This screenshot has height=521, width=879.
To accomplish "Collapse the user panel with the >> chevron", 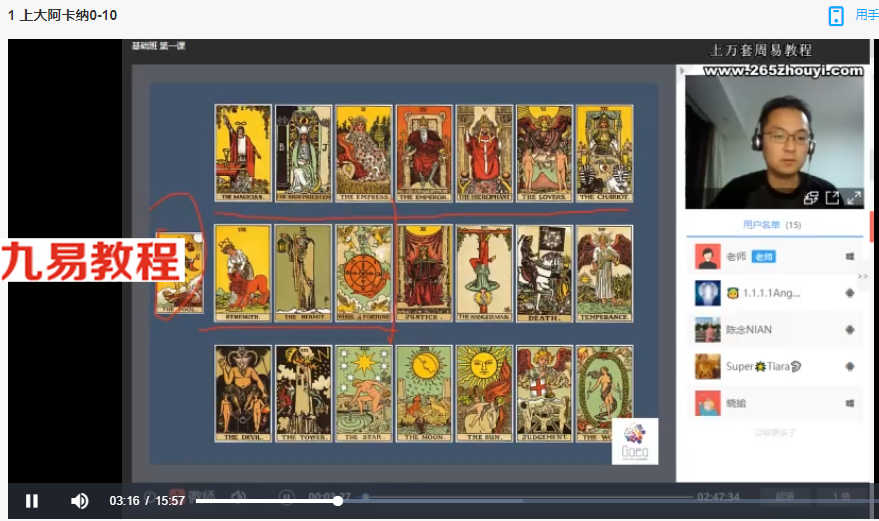I will click(x=863, y=276).
